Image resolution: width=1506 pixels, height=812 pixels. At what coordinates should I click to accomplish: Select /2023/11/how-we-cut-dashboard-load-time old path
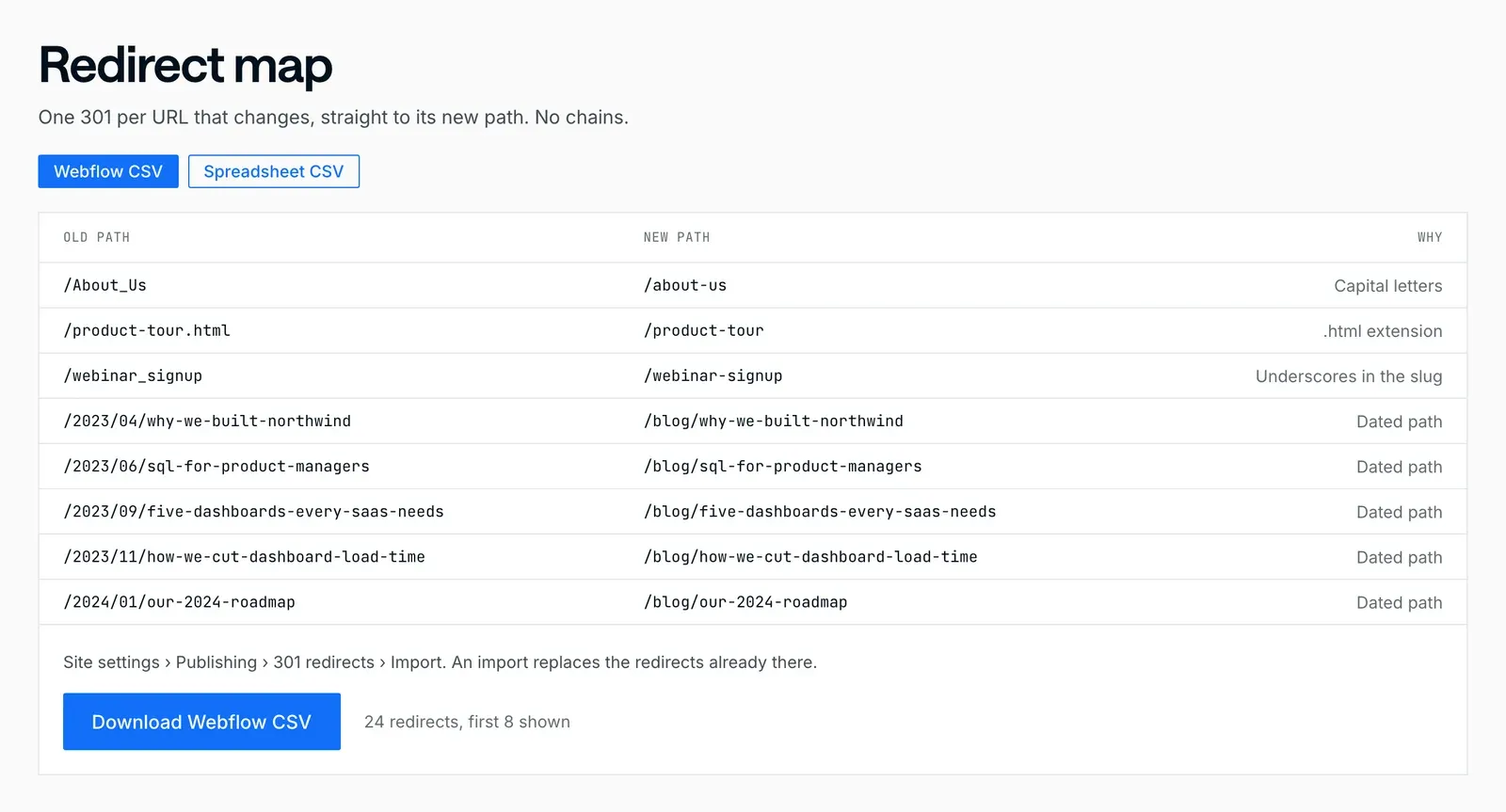[245, 556]
